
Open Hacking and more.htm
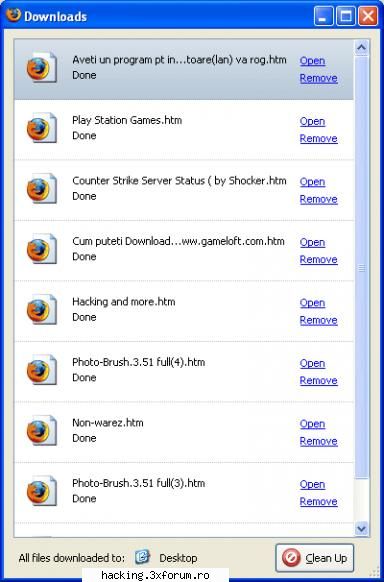click(312, 303)
